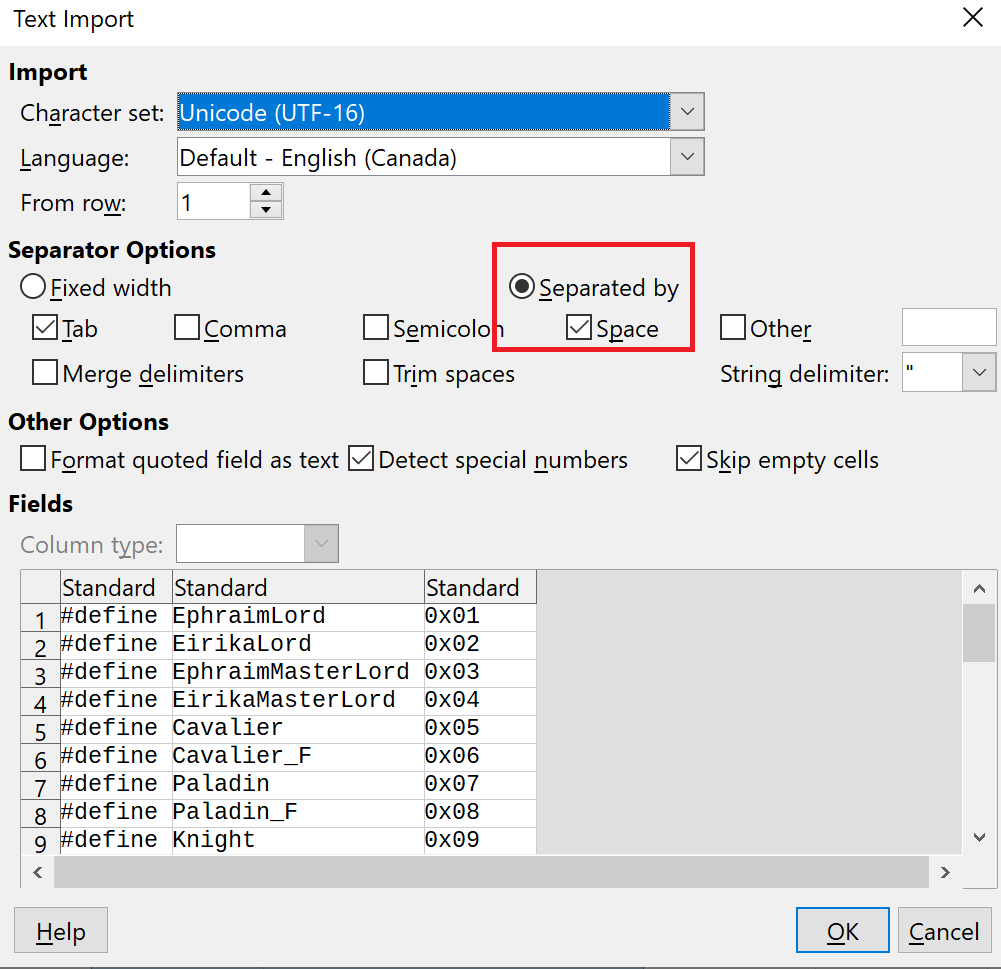Click the preview left scroll arrow
This screenshot has height=969, width=1001.
38,872
